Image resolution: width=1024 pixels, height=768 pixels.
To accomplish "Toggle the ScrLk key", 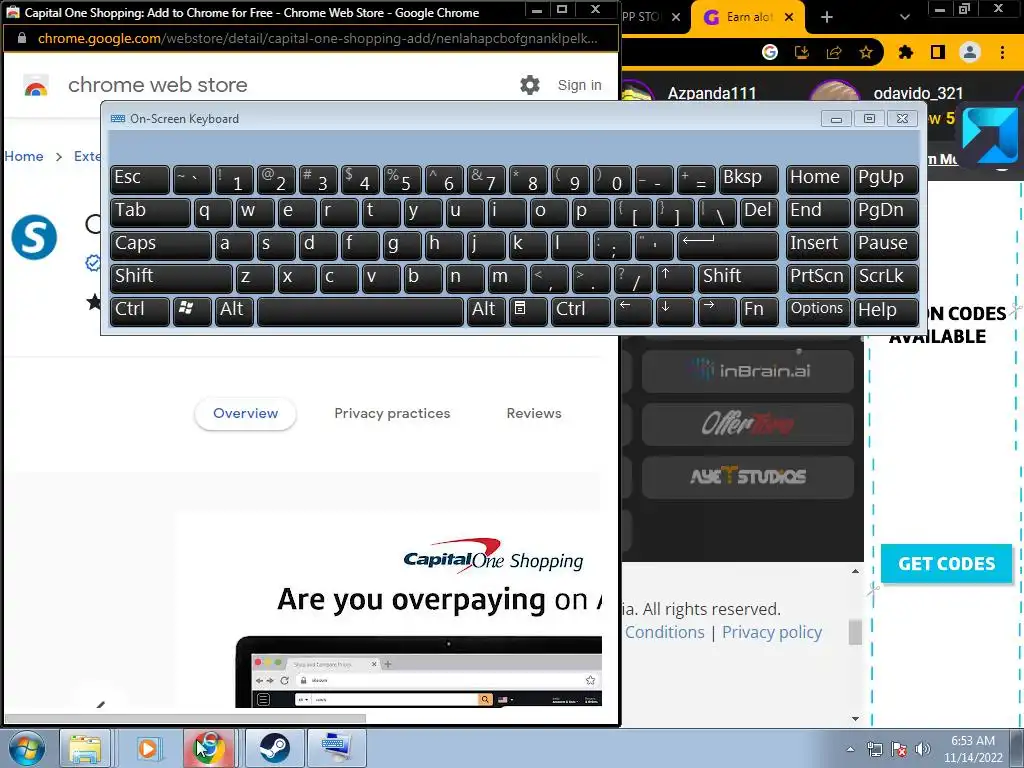I will pos(886,278).
